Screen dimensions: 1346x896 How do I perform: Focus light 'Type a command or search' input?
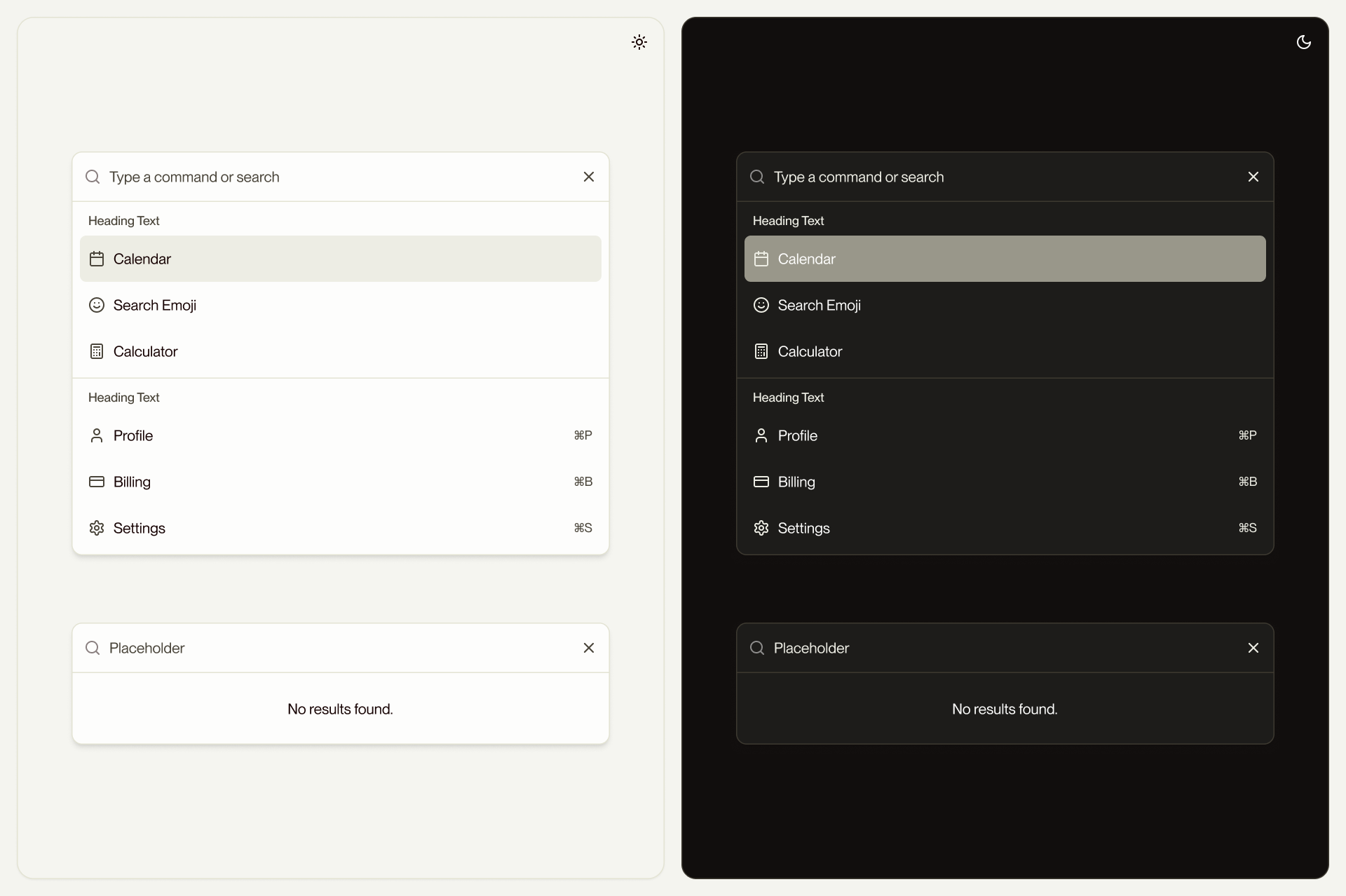click(x=341, y=177)
